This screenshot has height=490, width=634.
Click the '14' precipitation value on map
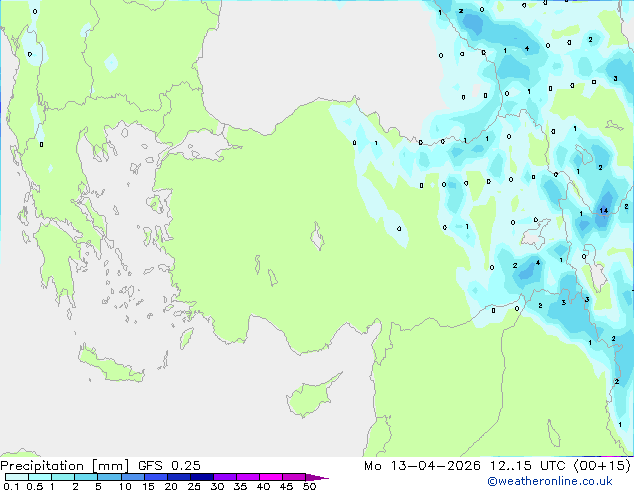604,210
